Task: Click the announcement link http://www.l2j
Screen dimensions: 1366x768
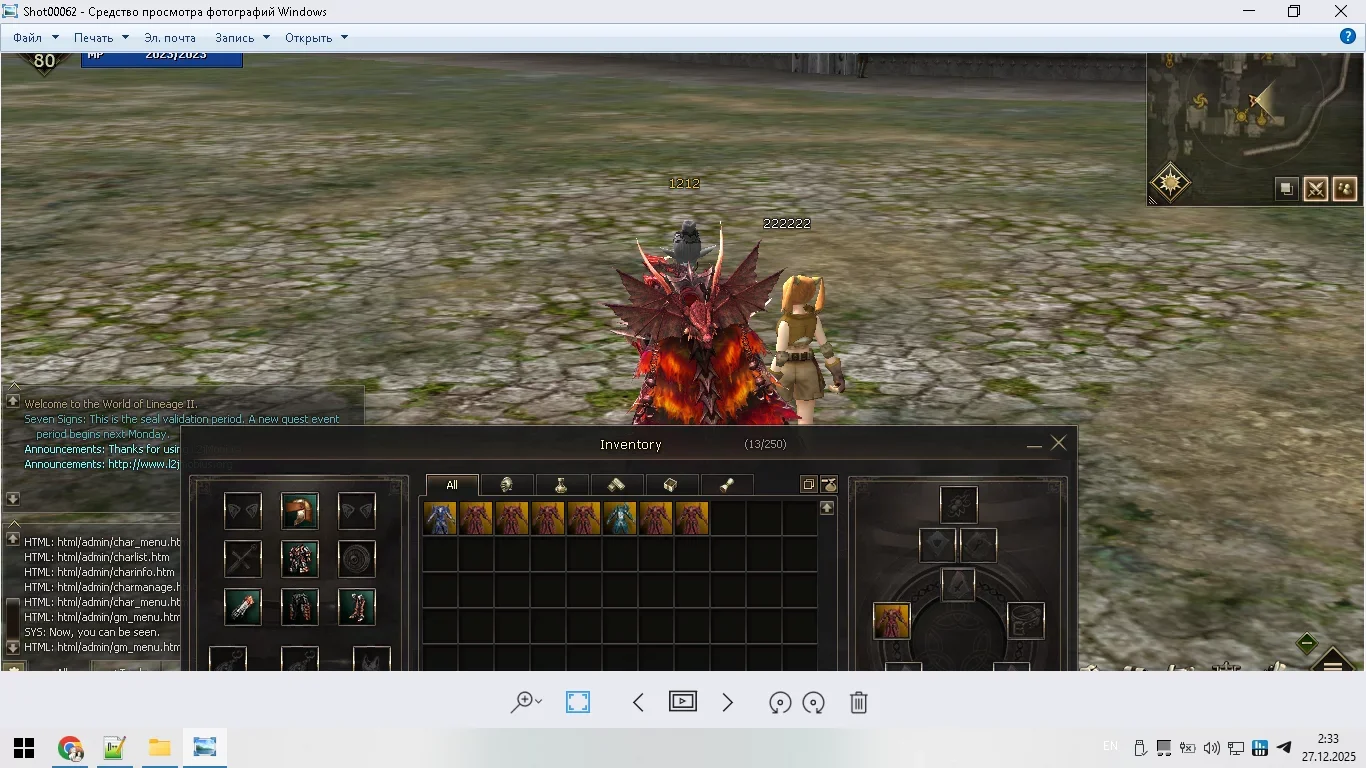Action: coord(144,464)
